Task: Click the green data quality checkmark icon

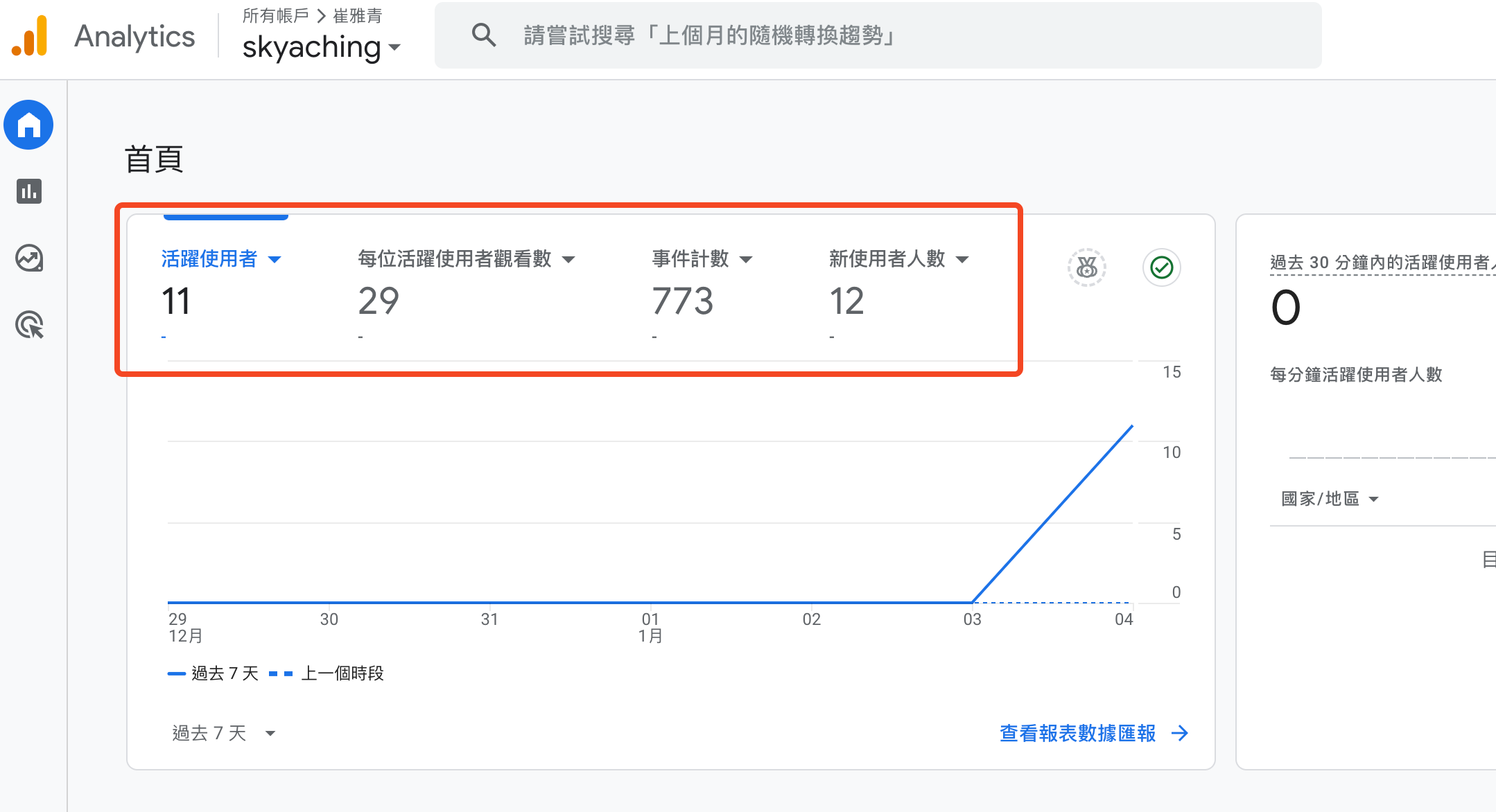Action: click(1162, 267)
